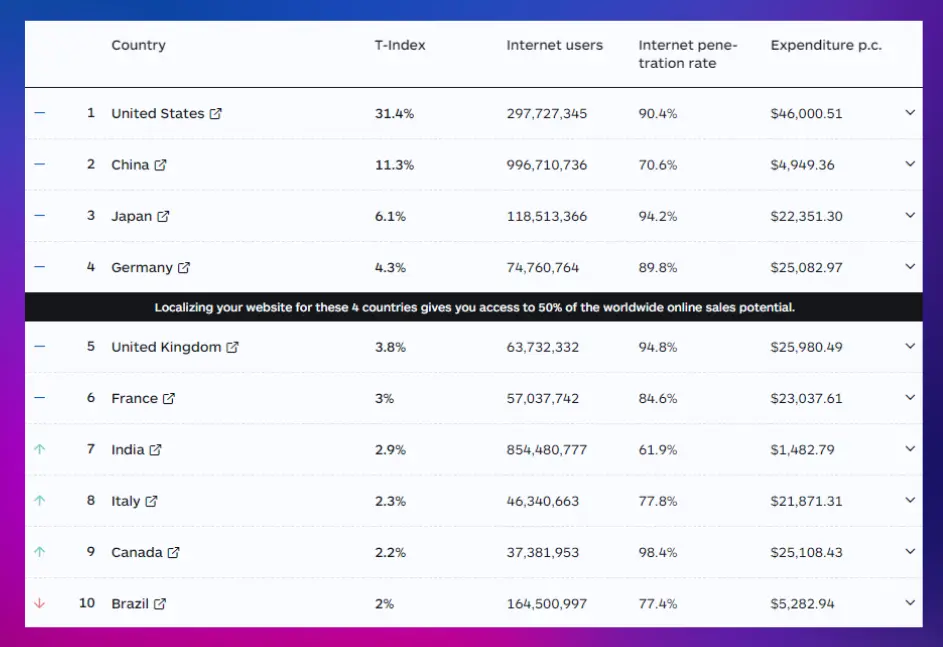Expand the Canada row details chevron
The width and height of the screenshot is (943, 647).
pos(910,552)
